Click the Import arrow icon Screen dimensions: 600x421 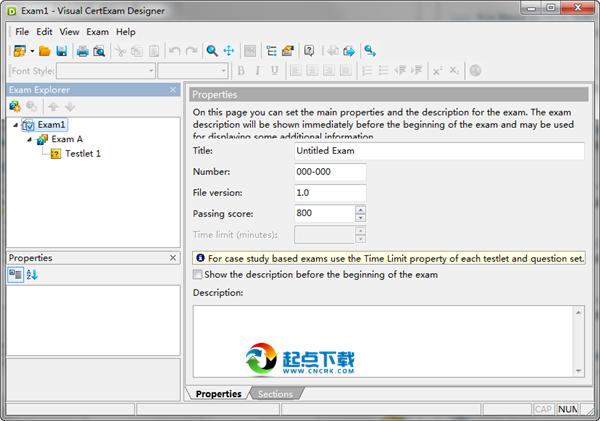[332, 51]
